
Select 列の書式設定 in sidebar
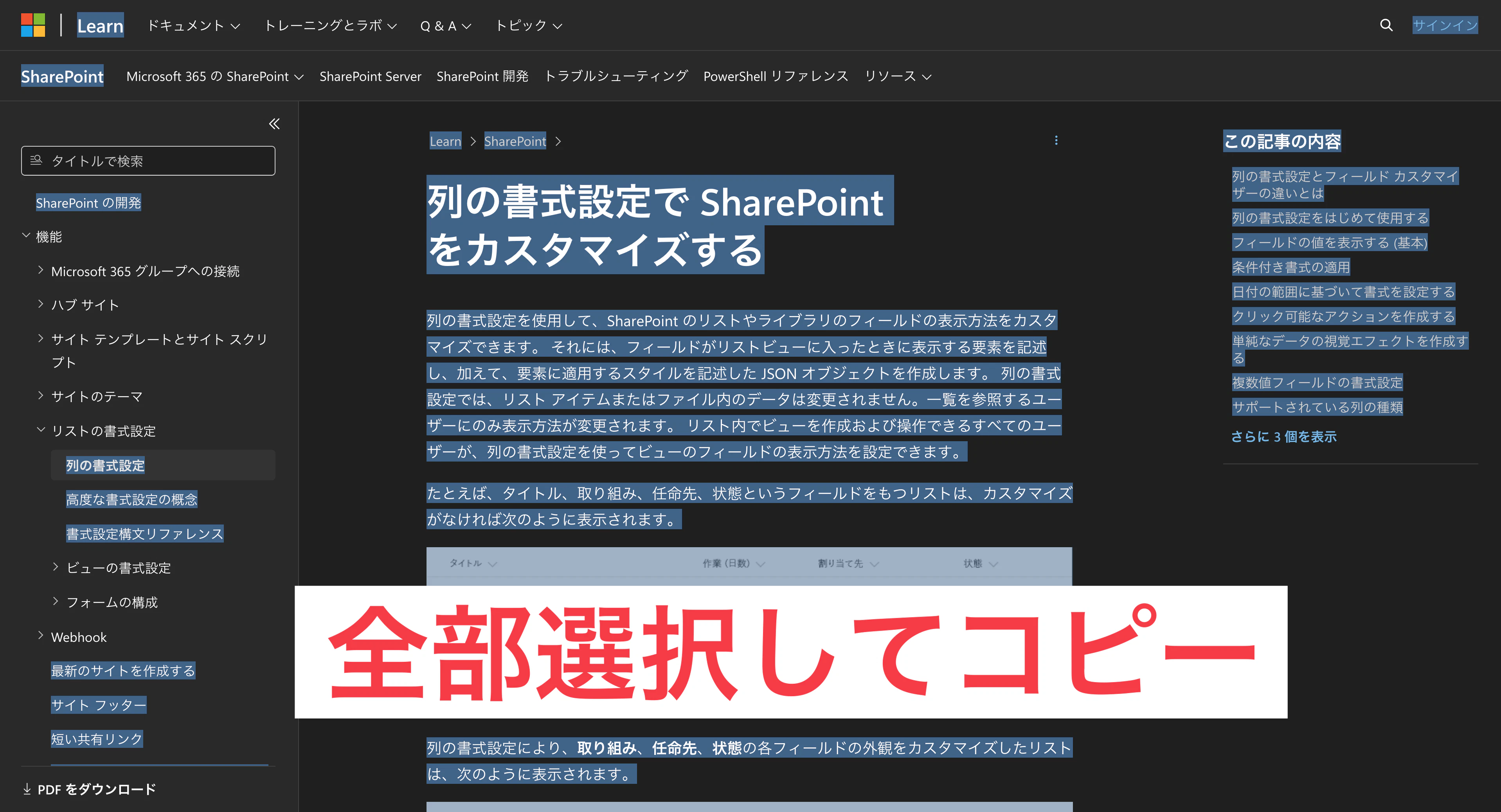point(105,465)
